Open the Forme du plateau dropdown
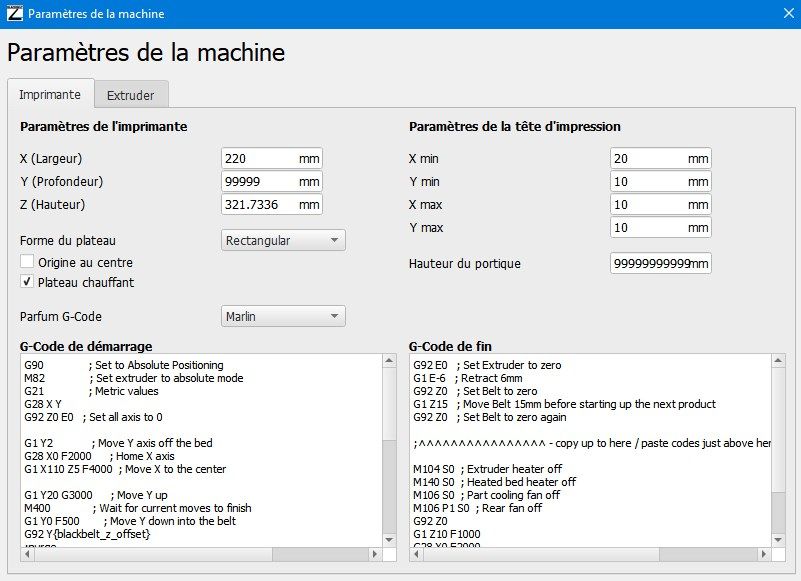 point(283,240)
